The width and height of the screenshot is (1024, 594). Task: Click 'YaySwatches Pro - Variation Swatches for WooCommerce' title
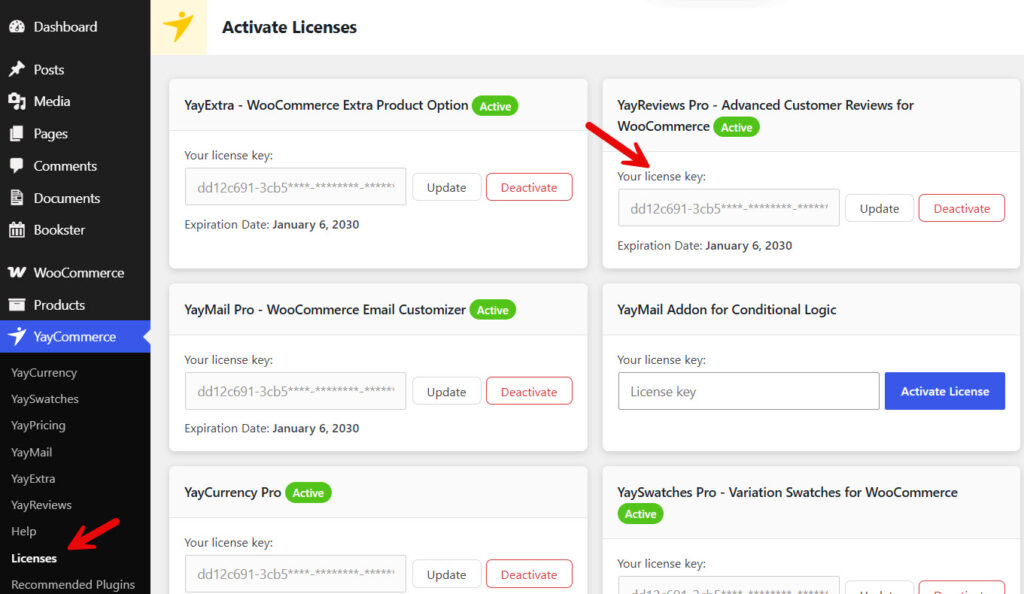point(787,492)
